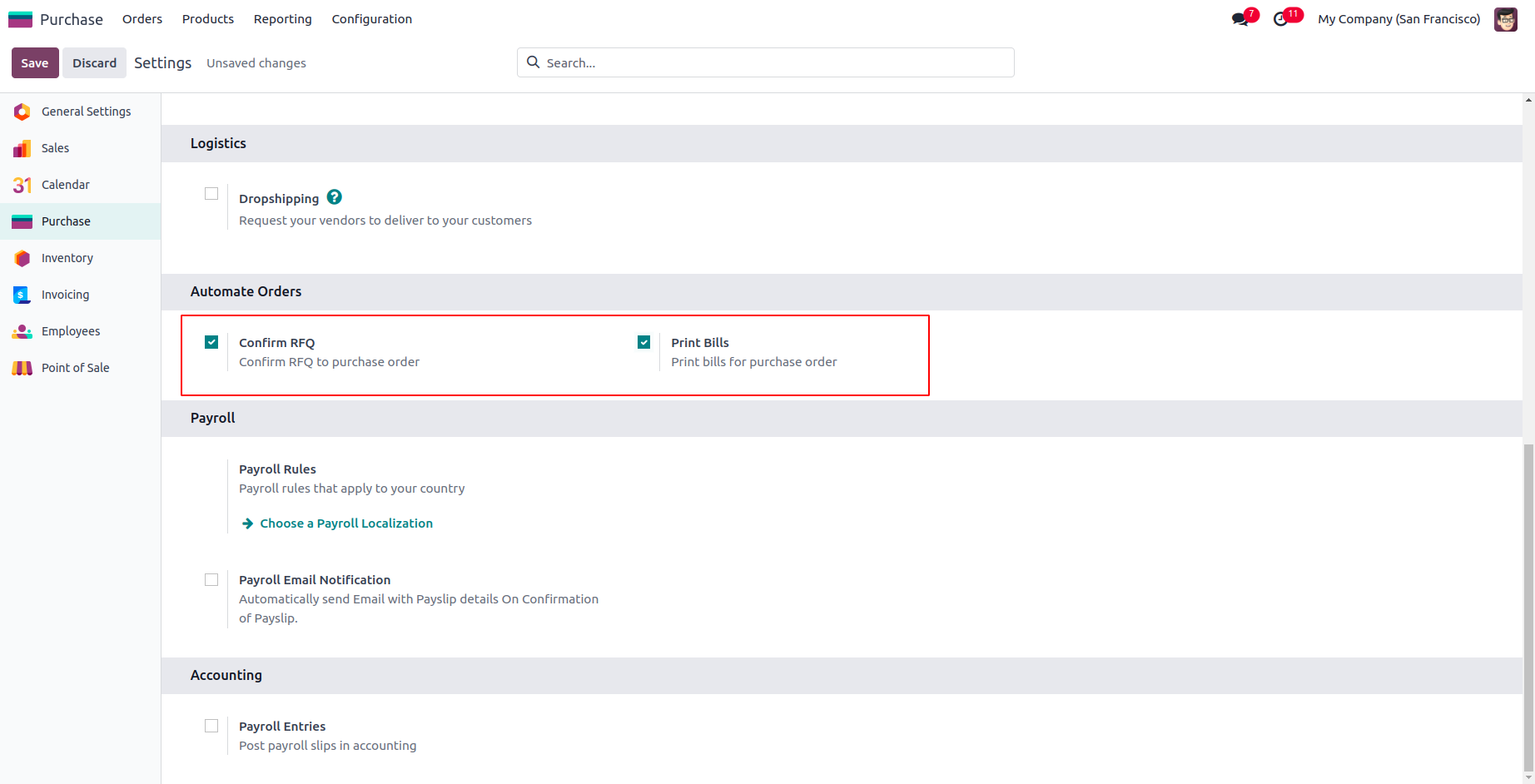Open the Reporting menu
Viewport: 1535px width, 784px height.
click(282, 19)
